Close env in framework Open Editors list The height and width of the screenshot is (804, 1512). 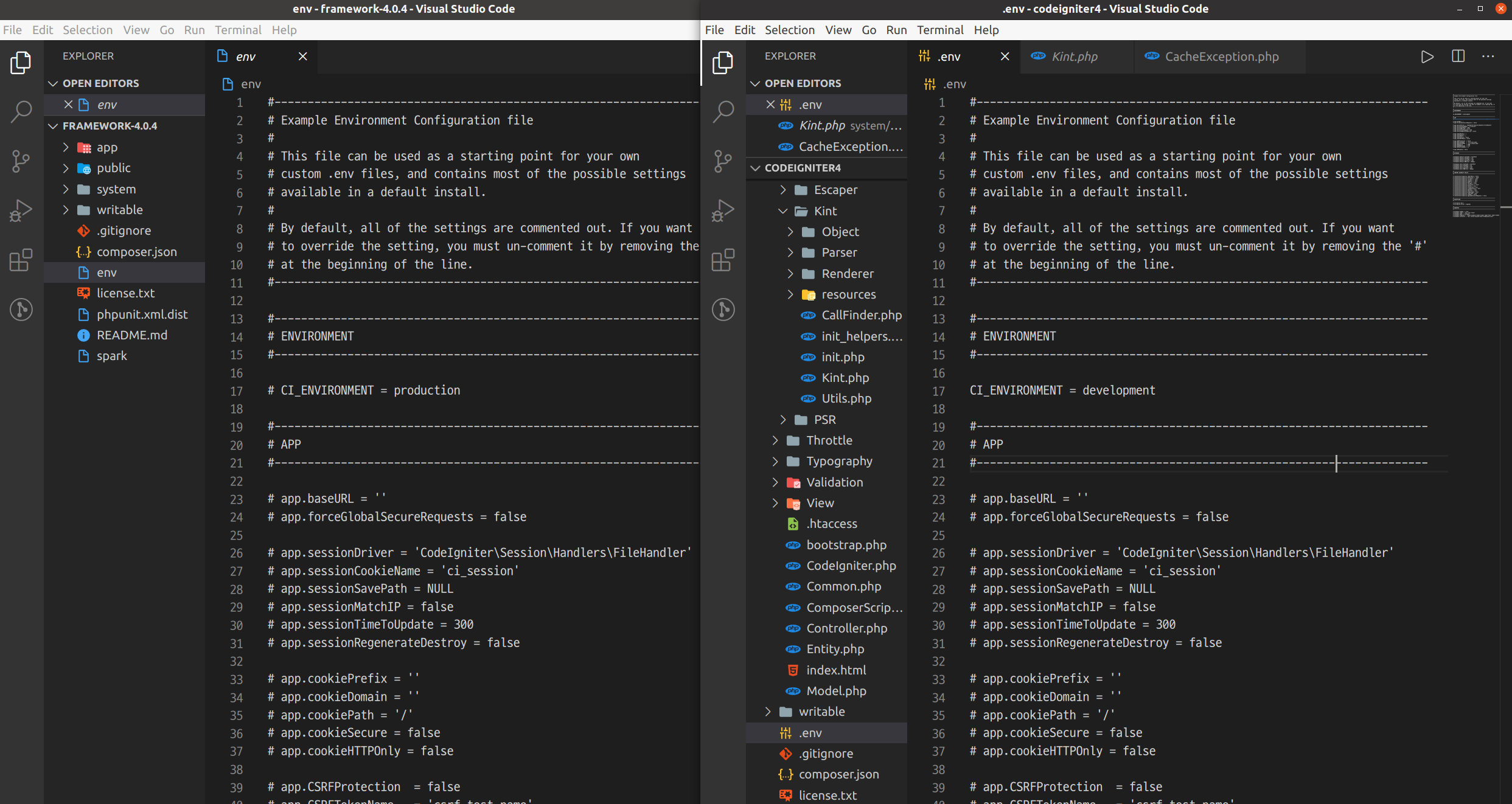pyautogui.click(x=68, y=105)
